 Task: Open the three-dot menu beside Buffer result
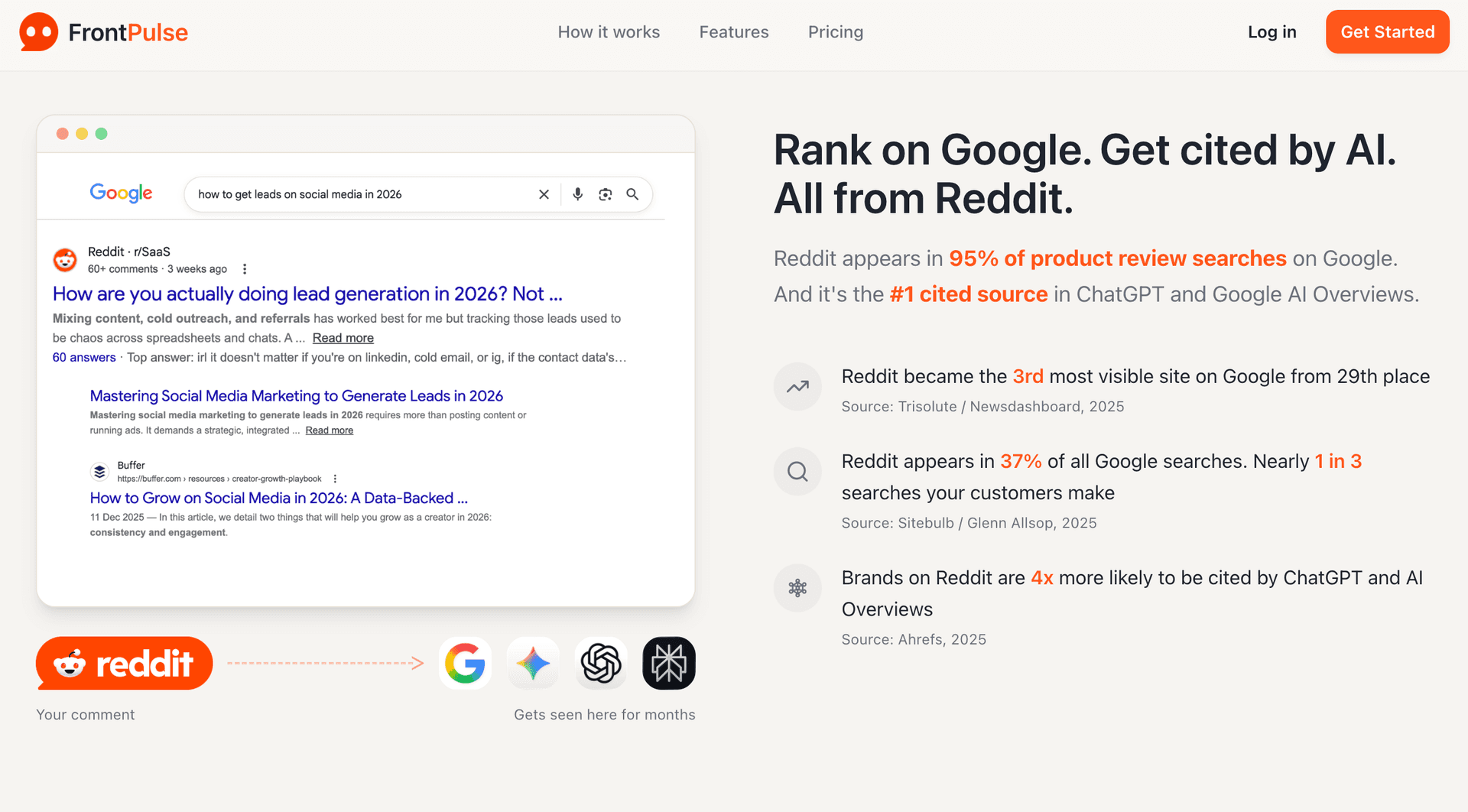[335, 479]
